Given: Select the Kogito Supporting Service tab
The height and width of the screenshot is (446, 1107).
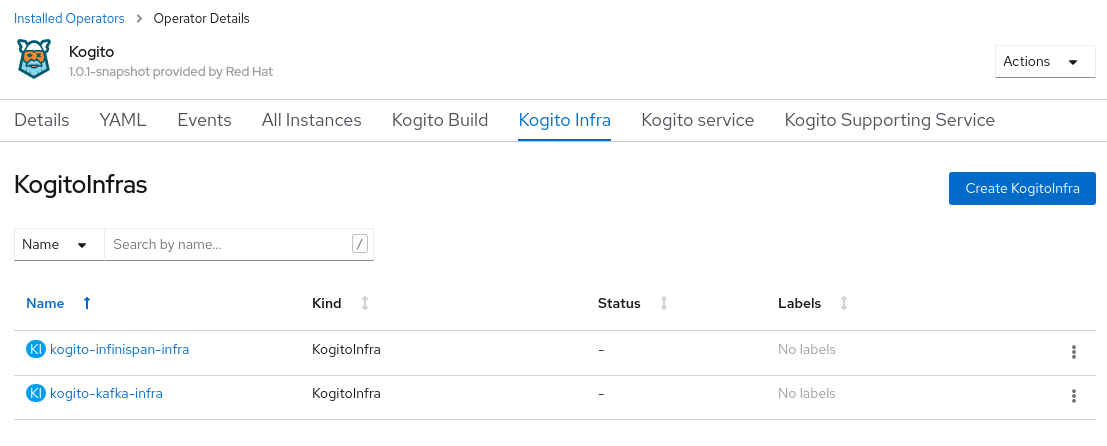Looking at the screenshot, I should pyautogui.click(x=890, y=121).
